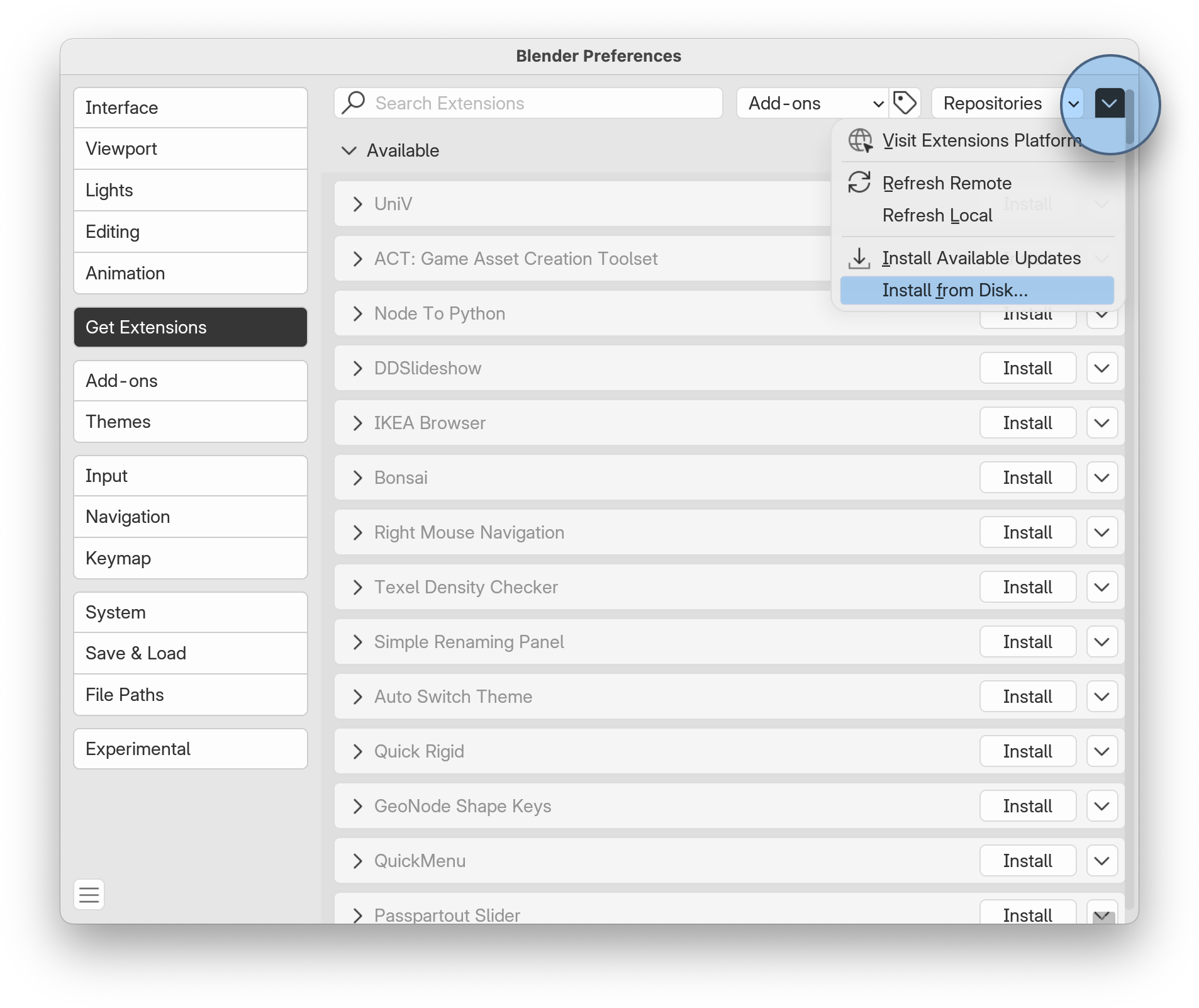Expand Right Mouse Navigation details
Viewport: 1199px width, 1008px height.
358,532
